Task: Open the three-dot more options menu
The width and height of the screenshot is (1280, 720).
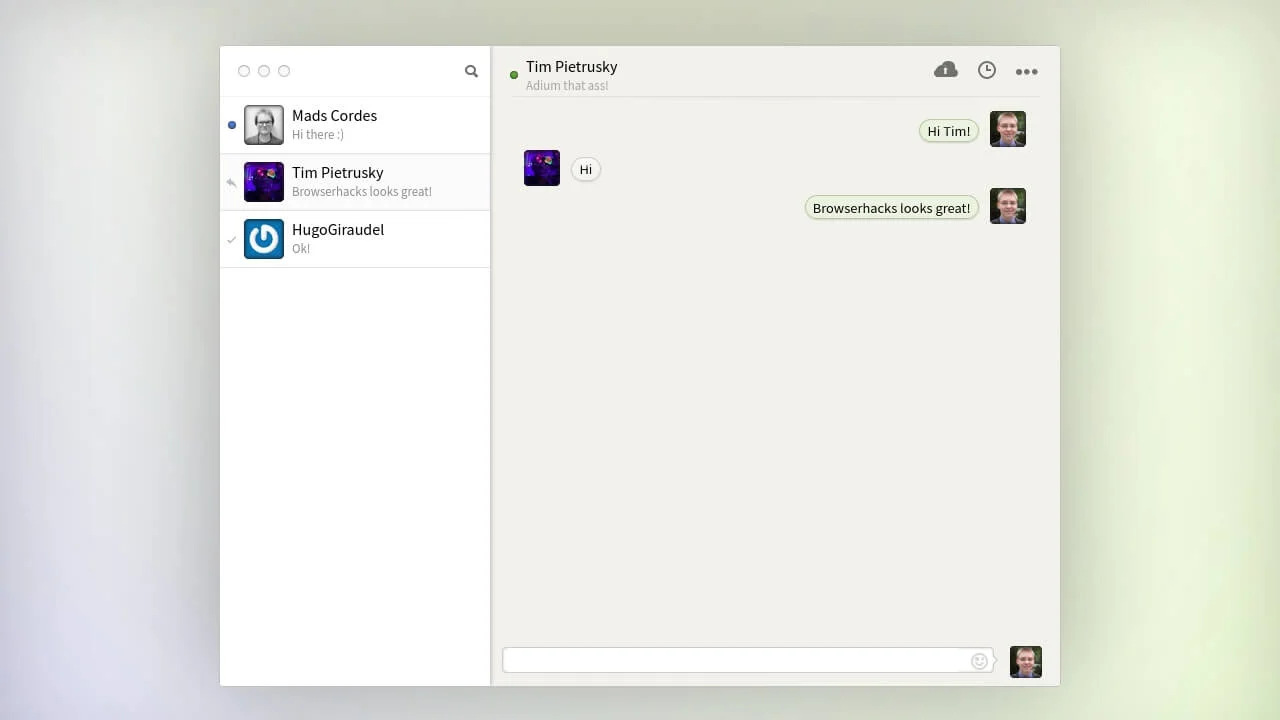Action: (1026, 71)
